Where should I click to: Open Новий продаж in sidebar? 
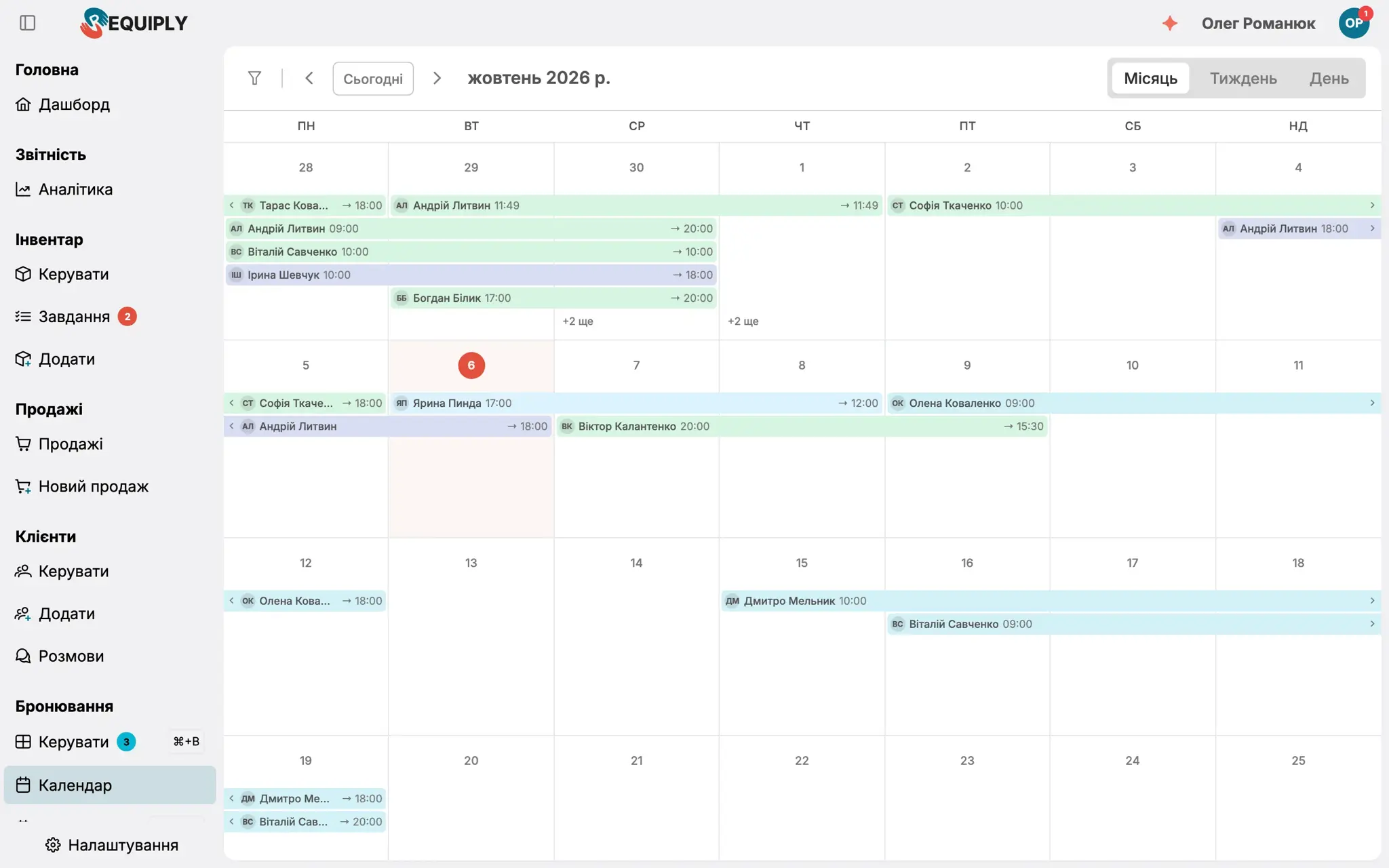[x=81, y=486]
